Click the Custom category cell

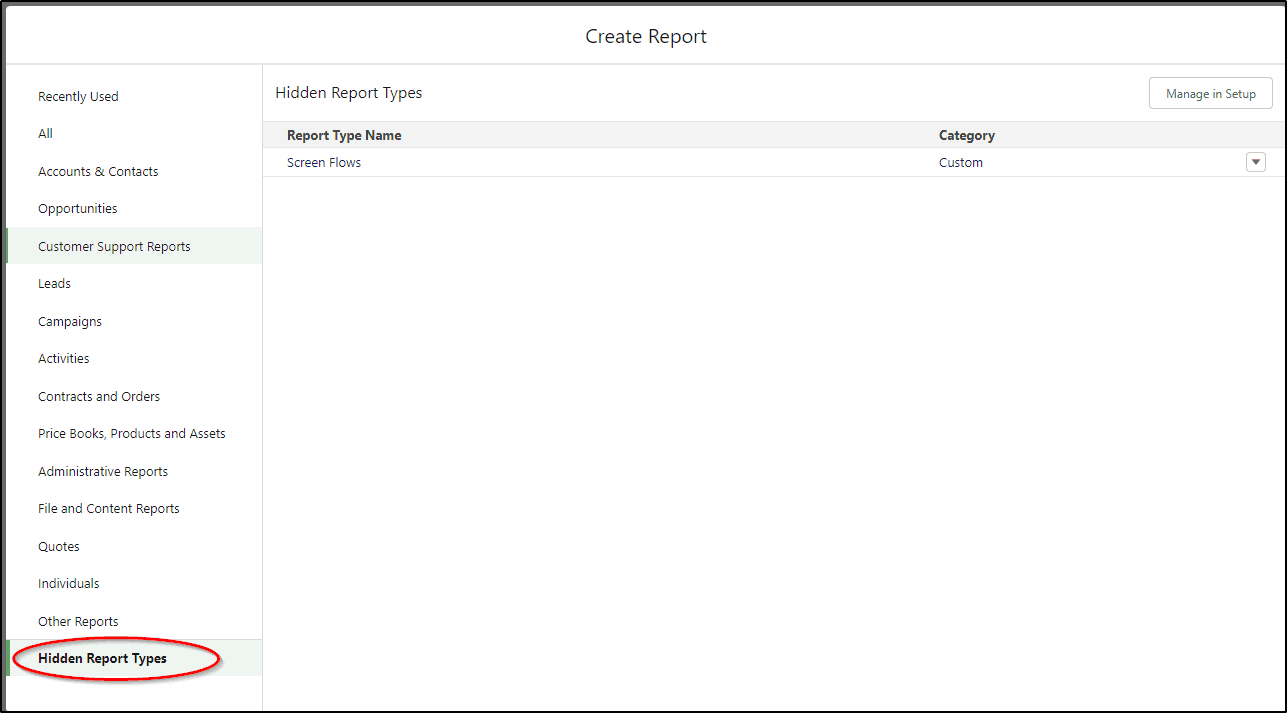pyautogui.click(x=961, y=163)
